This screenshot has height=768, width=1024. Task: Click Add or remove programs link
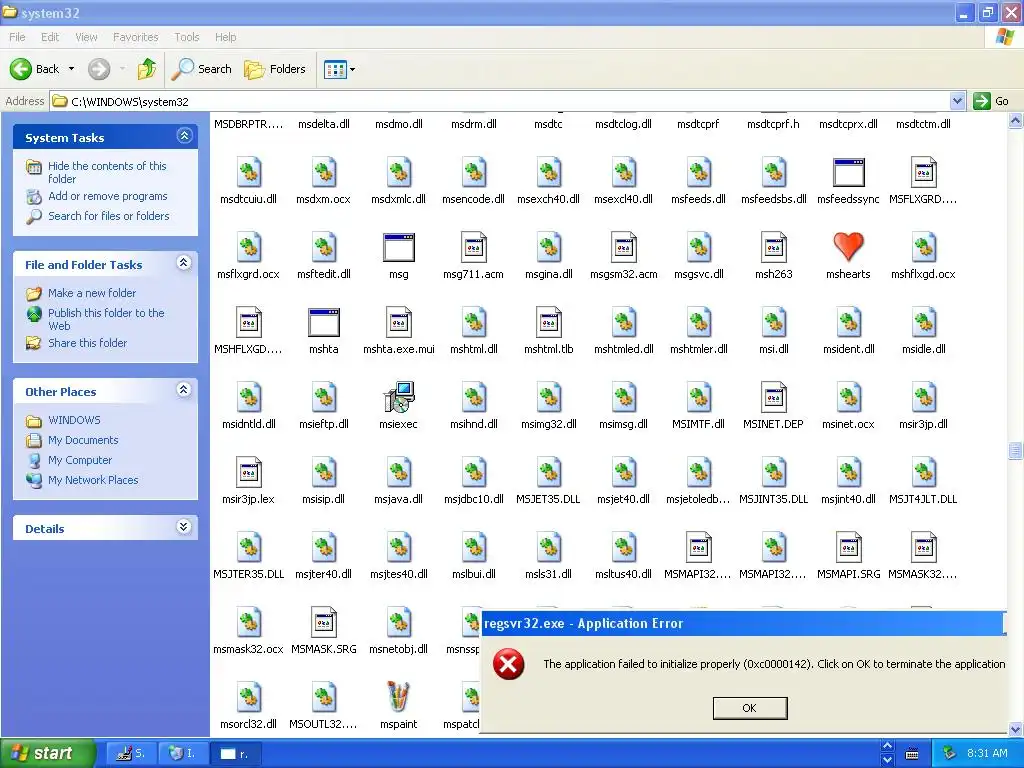[x=108, y=196]
